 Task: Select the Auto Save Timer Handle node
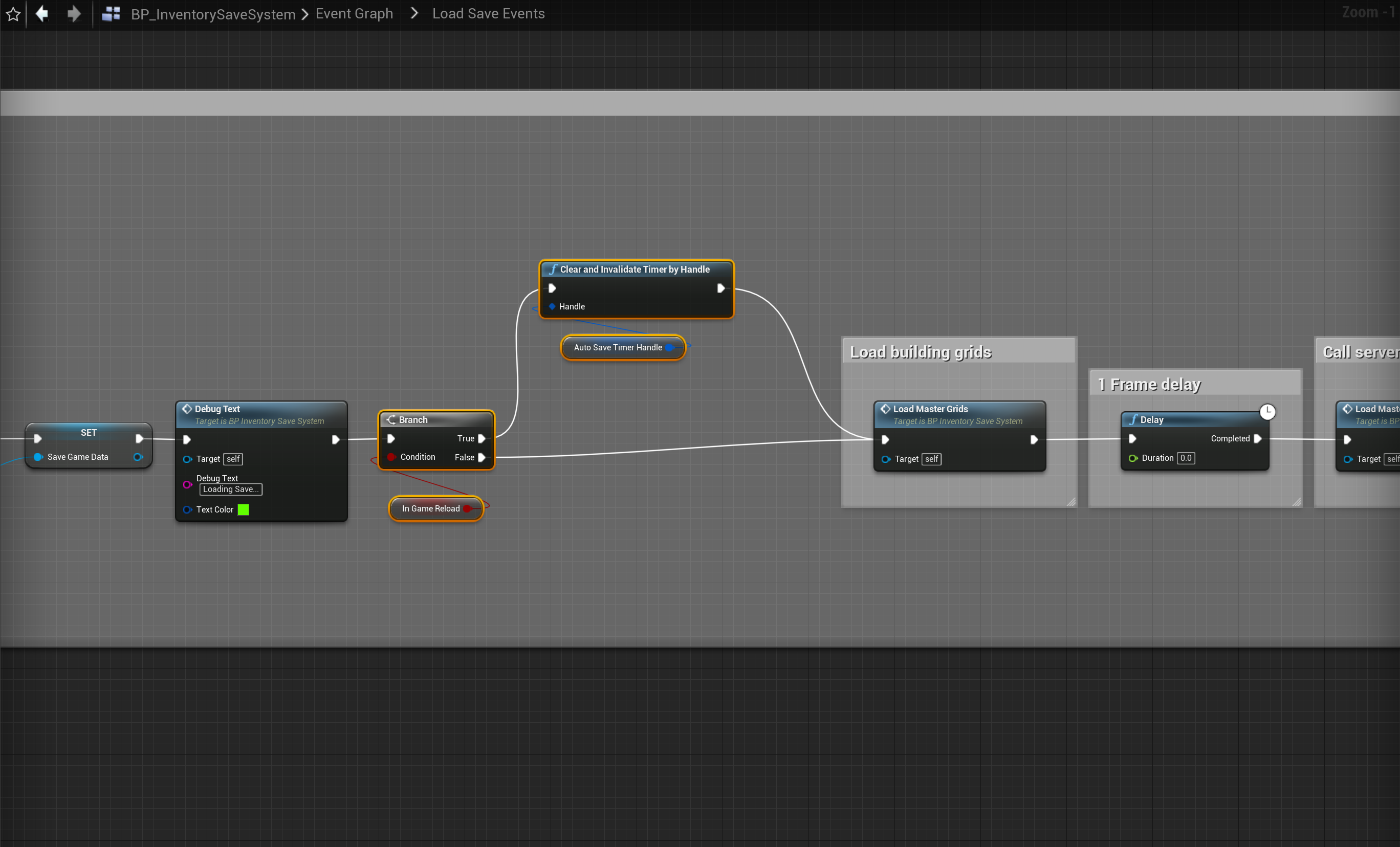click(x=618, y=348)
